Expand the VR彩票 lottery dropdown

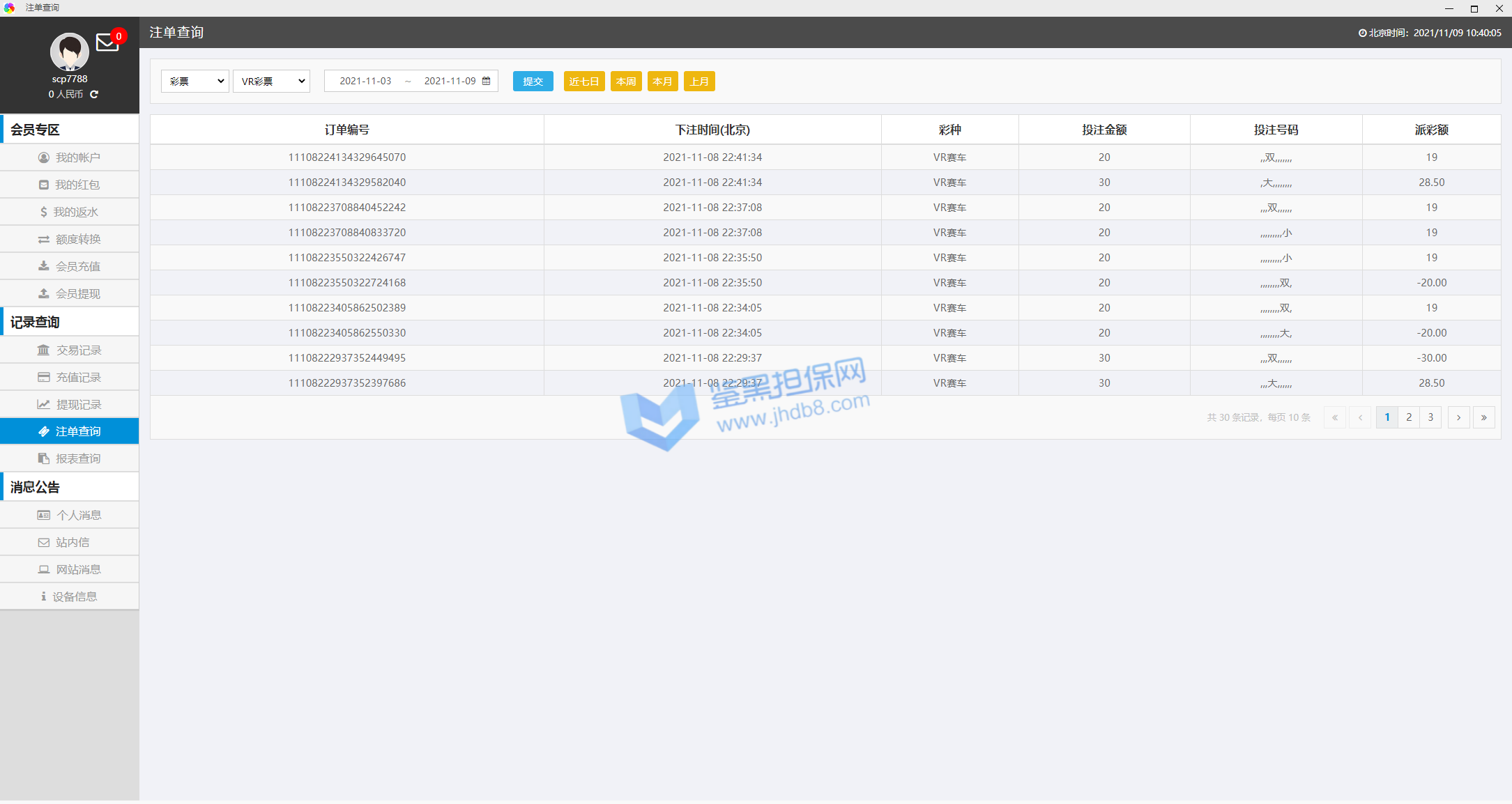271,82
